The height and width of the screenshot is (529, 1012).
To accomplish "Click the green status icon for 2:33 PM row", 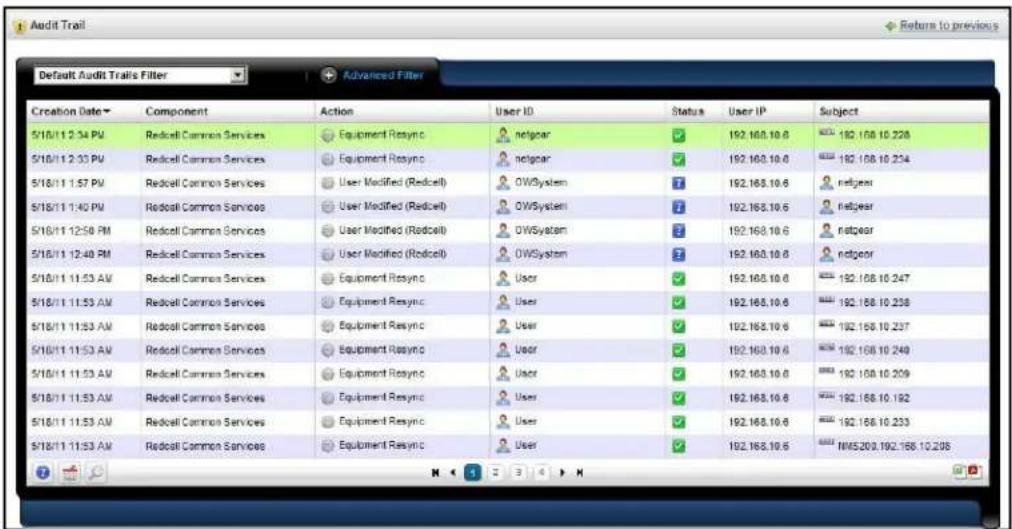I will tap(678, 159).
